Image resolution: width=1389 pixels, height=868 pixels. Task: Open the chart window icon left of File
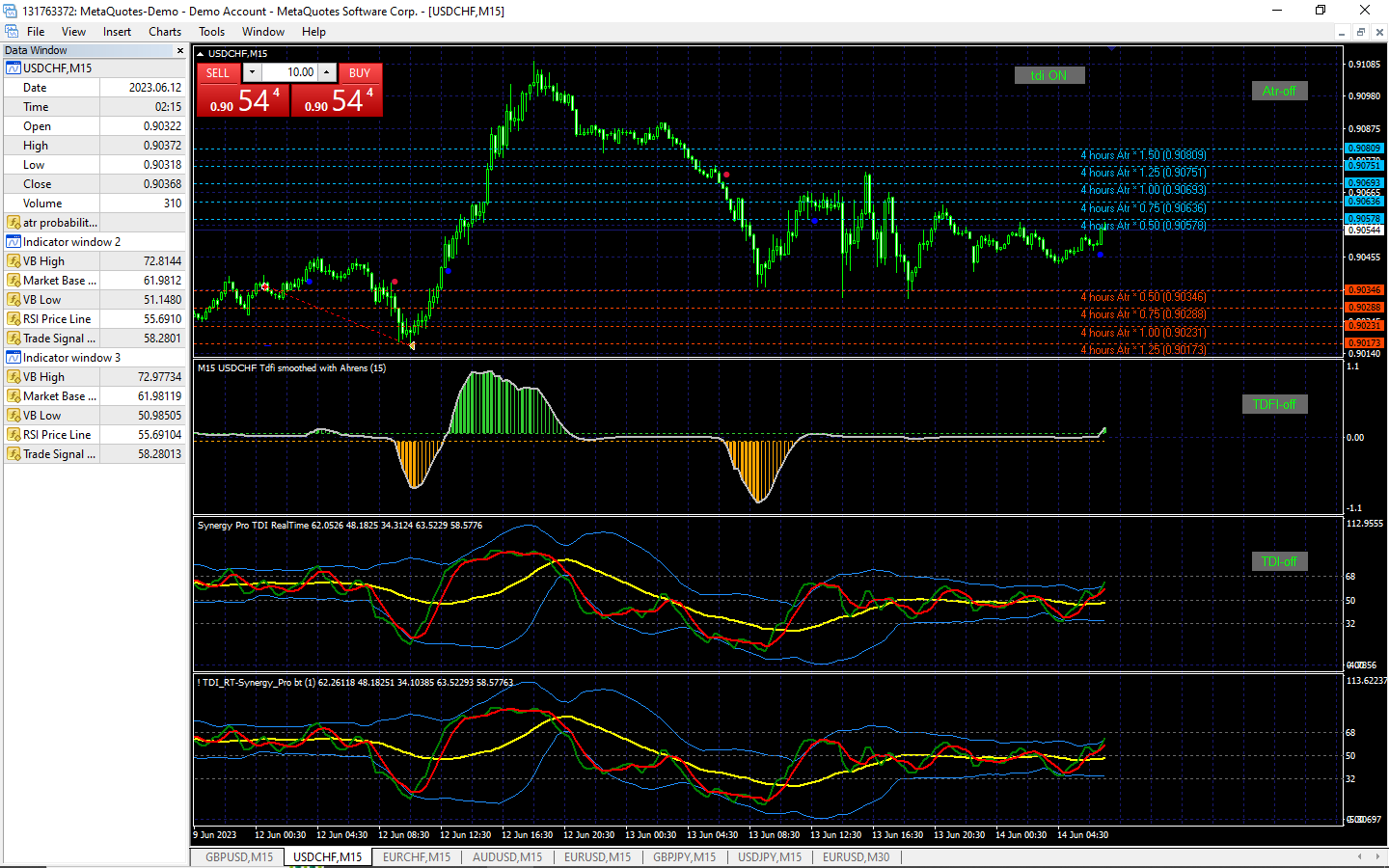point(11,32)
